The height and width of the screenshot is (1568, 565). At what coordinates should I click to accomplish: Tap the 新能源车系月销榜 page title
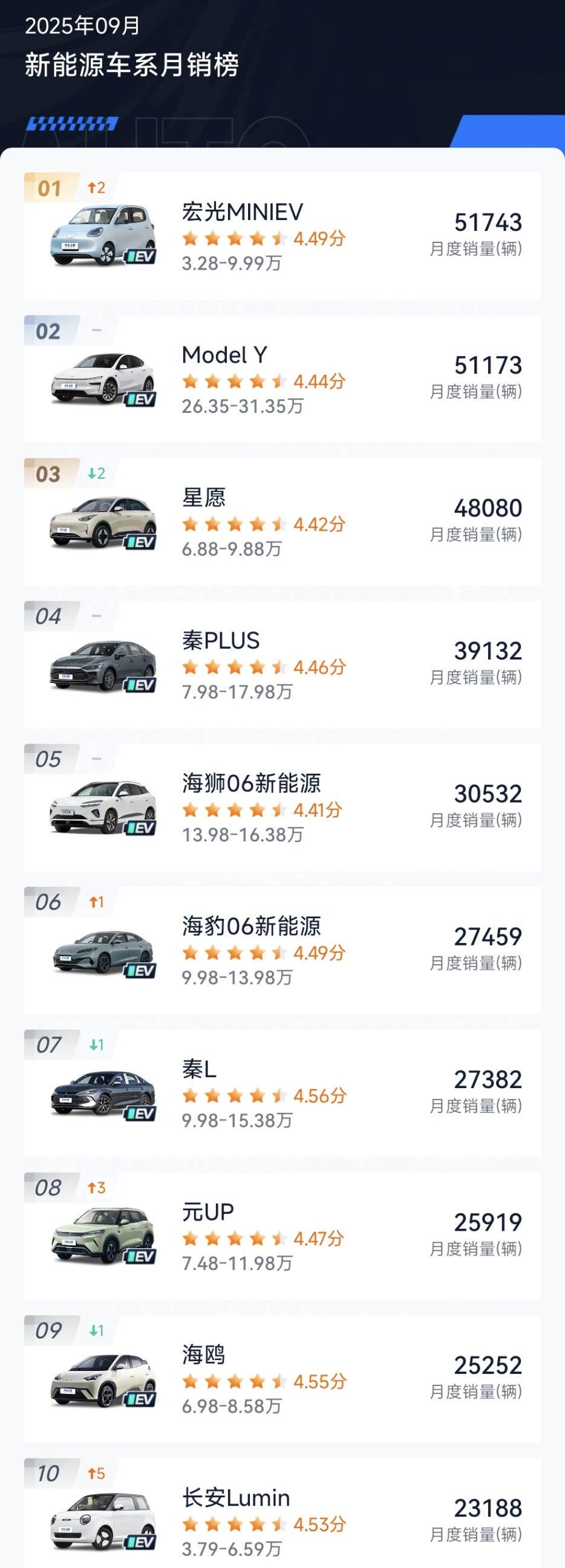(131, 65)
